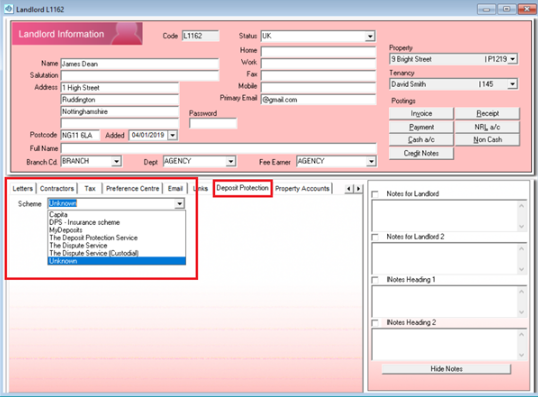Open the NRL a/c button

pos(488,127)
